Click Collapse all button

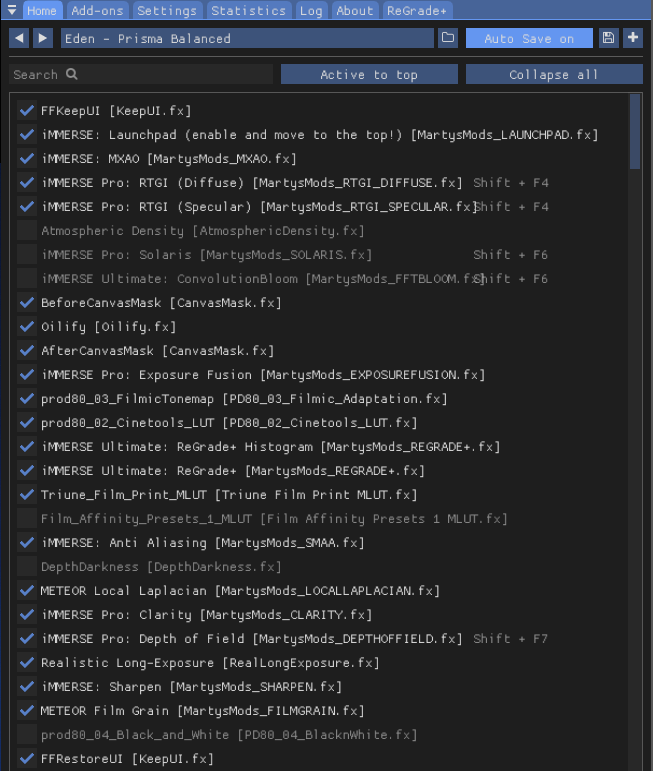pos(554,74)
